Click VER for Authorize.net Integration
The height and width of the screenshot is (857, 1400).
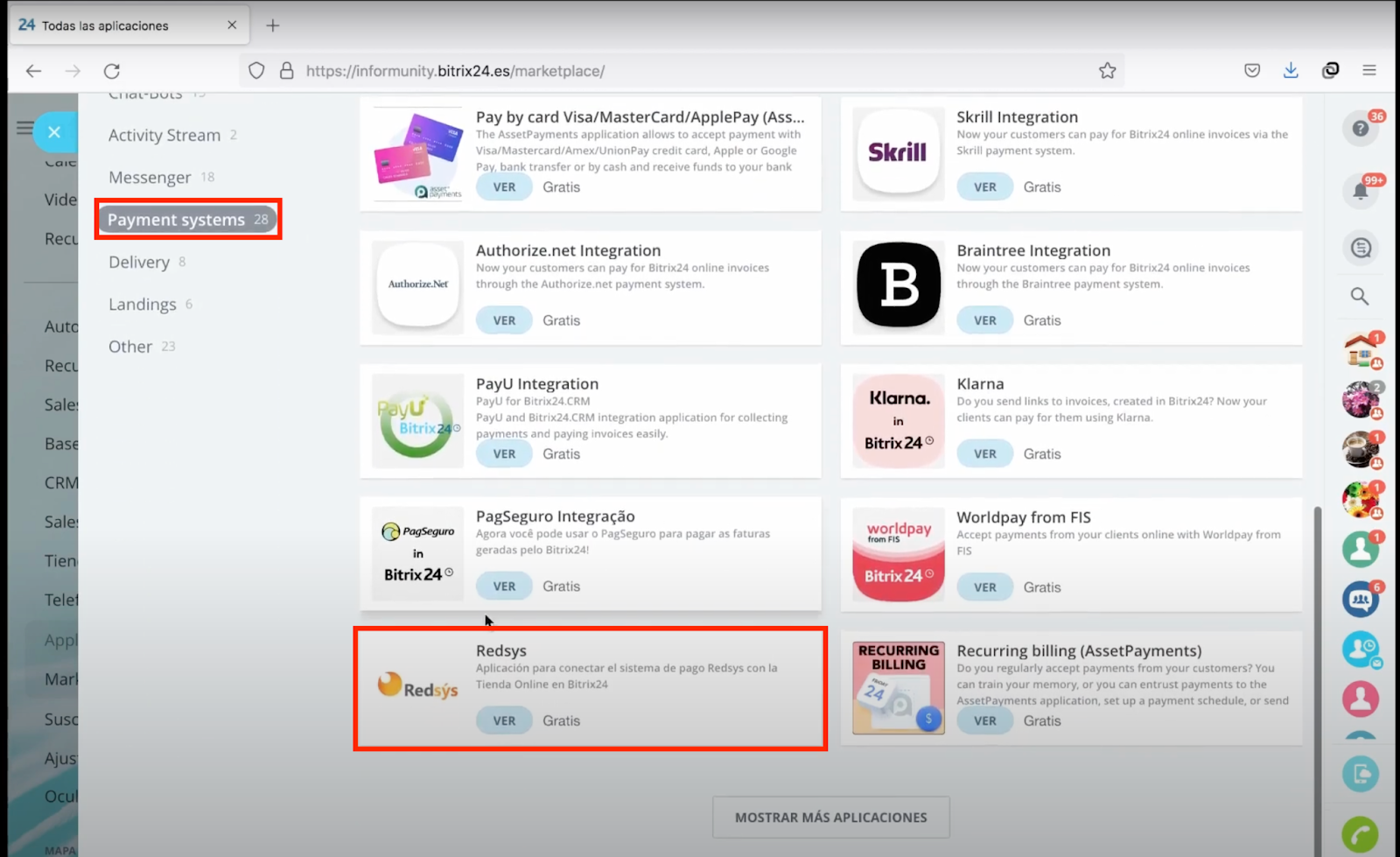click(x=504, y=320)
